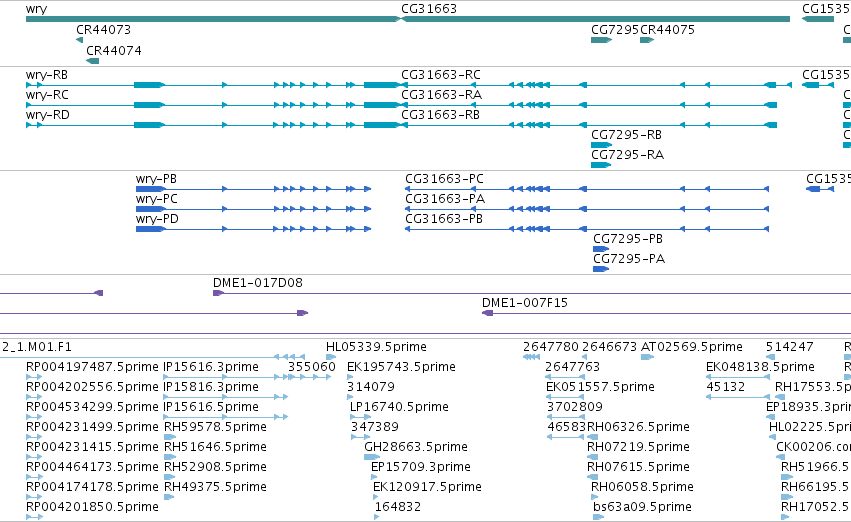851x522 pixels.
Task: Click EST AT02569.5prime
Action: pyautogui.click(x=691, y=347)
